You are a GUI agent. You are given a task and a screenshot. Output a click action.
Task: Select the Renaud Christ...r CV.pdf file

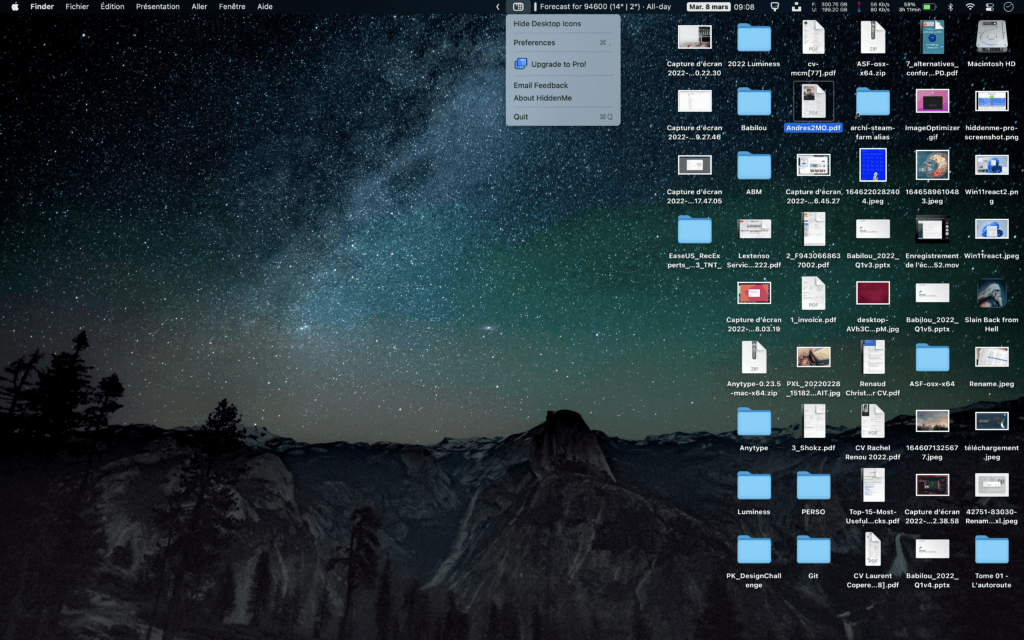point(872,357)
